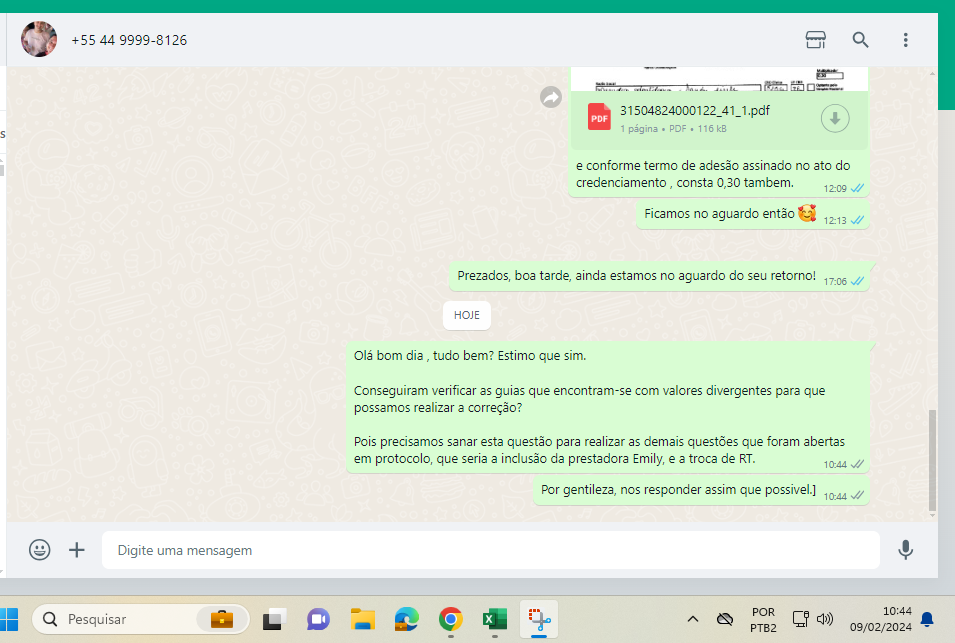Open the network status tray icon
The image size is (955, 643).
point(800,619)
